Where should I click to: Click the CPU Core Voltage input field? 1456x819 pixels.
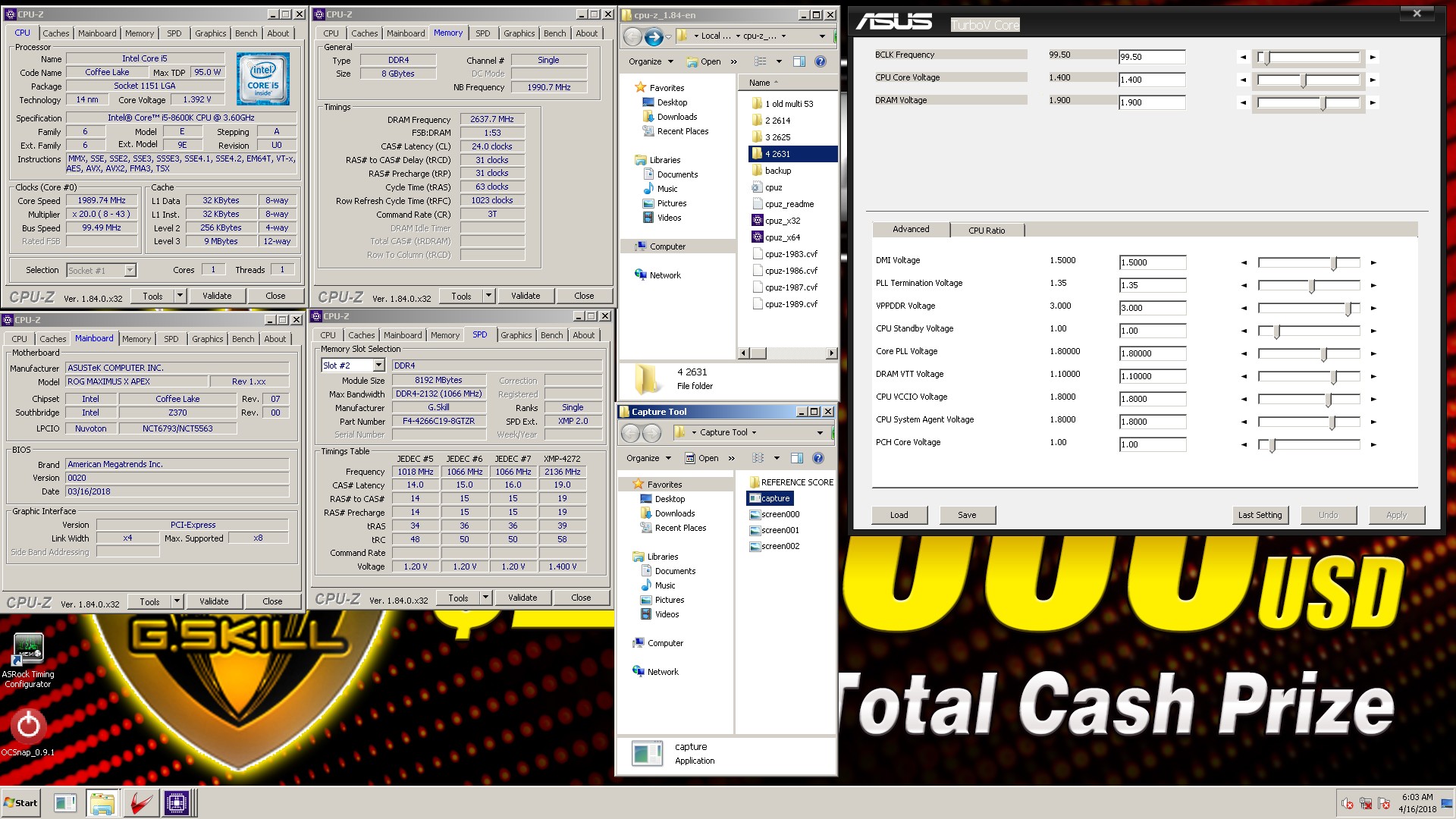(x=1152, y=80)
